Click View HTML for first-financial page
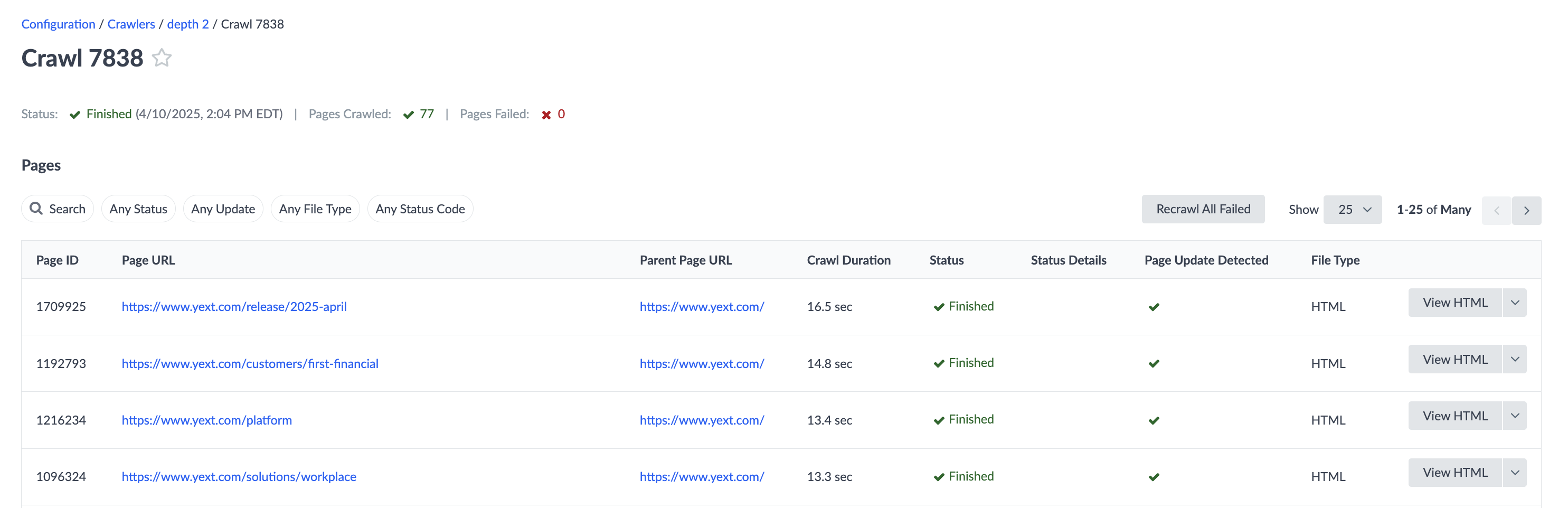The image size is (1568, 508). point(1455,360)
